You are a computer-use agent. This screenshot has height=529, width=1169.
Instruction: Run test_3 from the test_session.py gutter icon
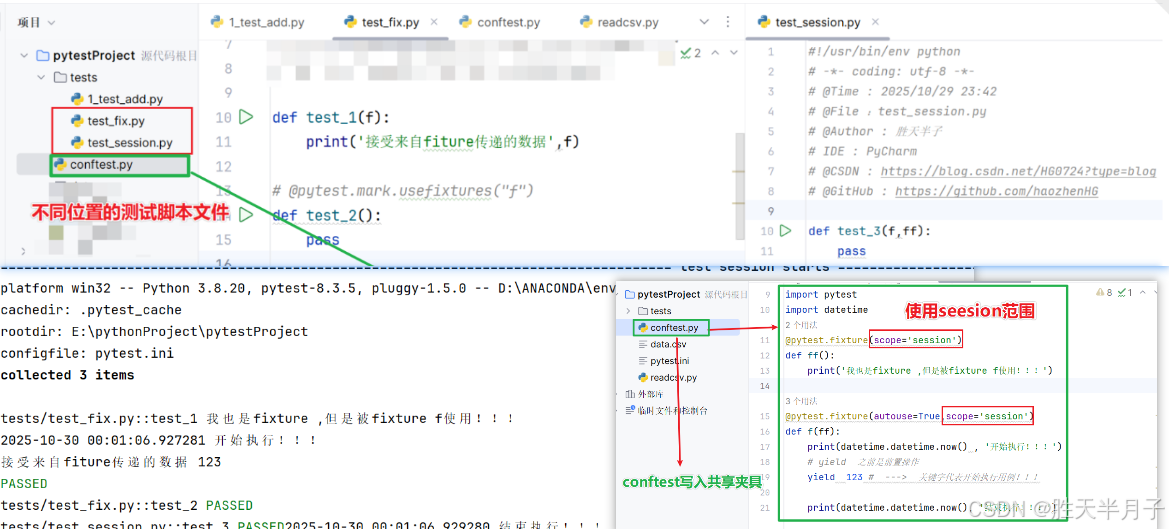click(x=785, y=231)
